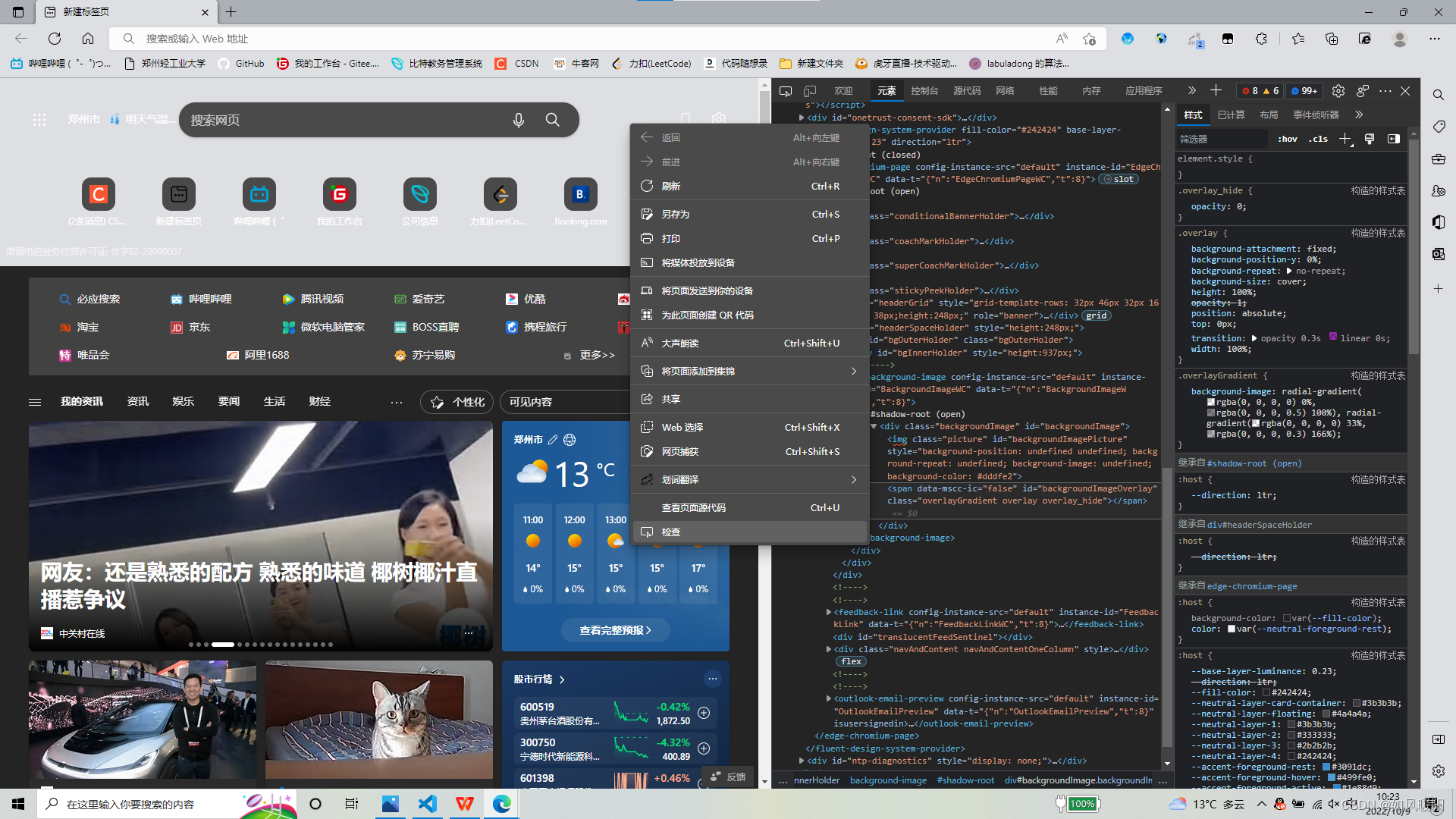Choose 查看页面源代码 from the context menu

coord(750,507)
